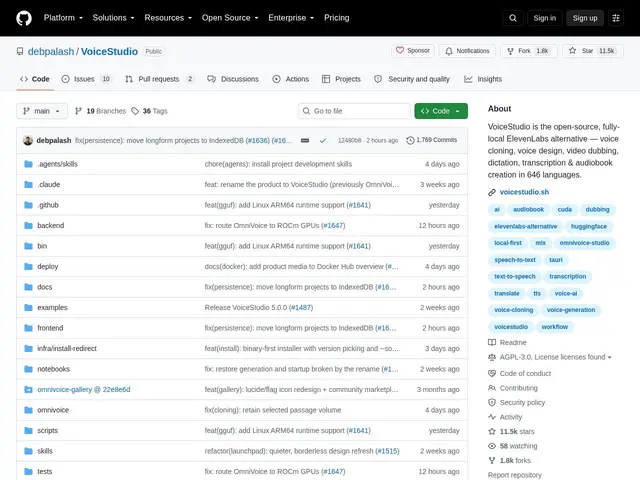Open the Projects tab
This screenshot has width=640, height=480.
[x=341, y=79]
